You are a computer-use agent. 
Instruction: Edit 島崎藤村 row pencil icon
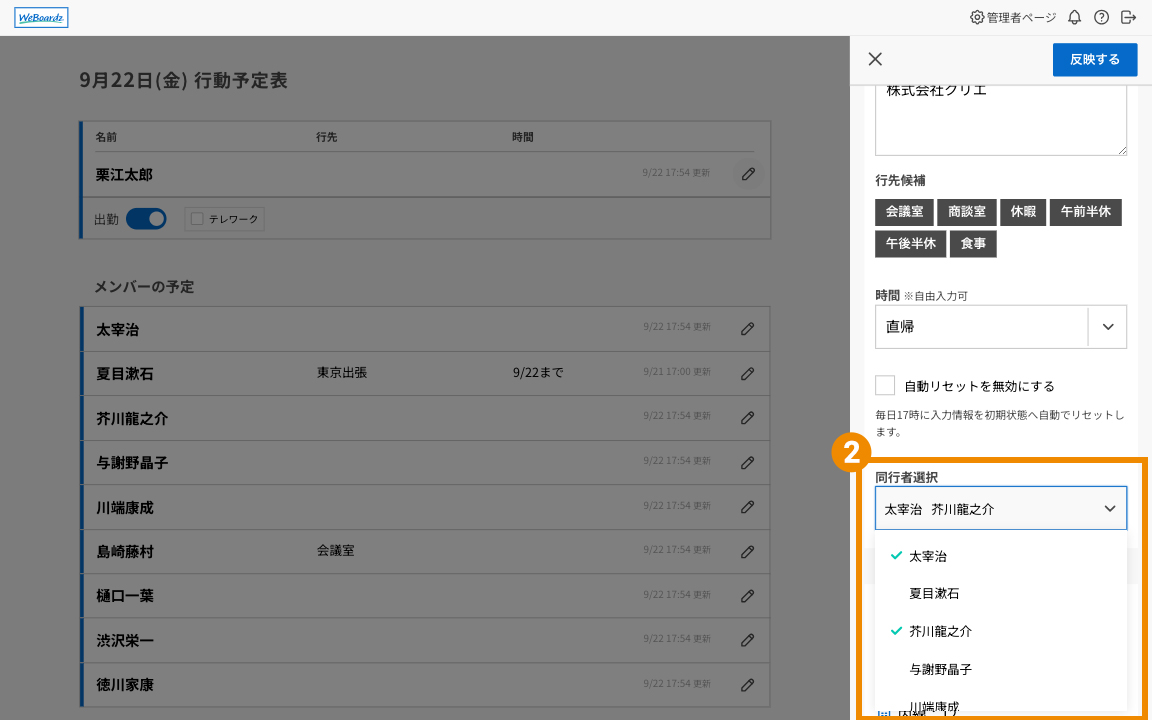747,552
